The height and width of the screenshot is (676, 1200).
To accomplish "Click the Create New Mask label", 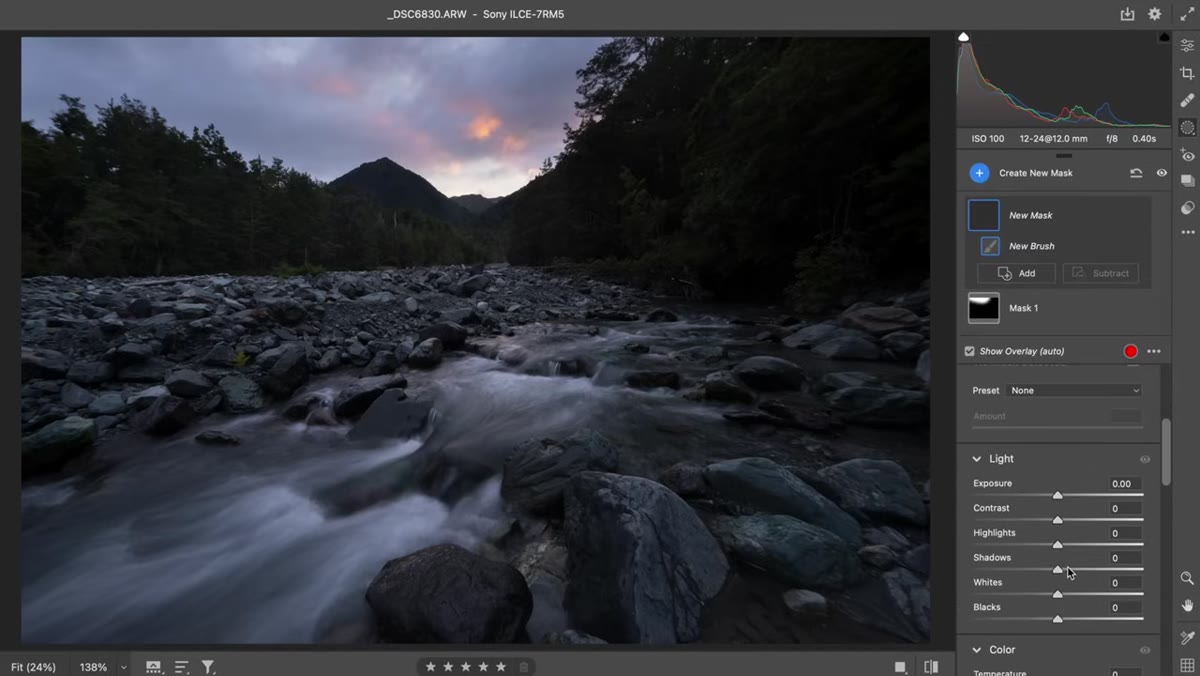I will coord(1035,173).
